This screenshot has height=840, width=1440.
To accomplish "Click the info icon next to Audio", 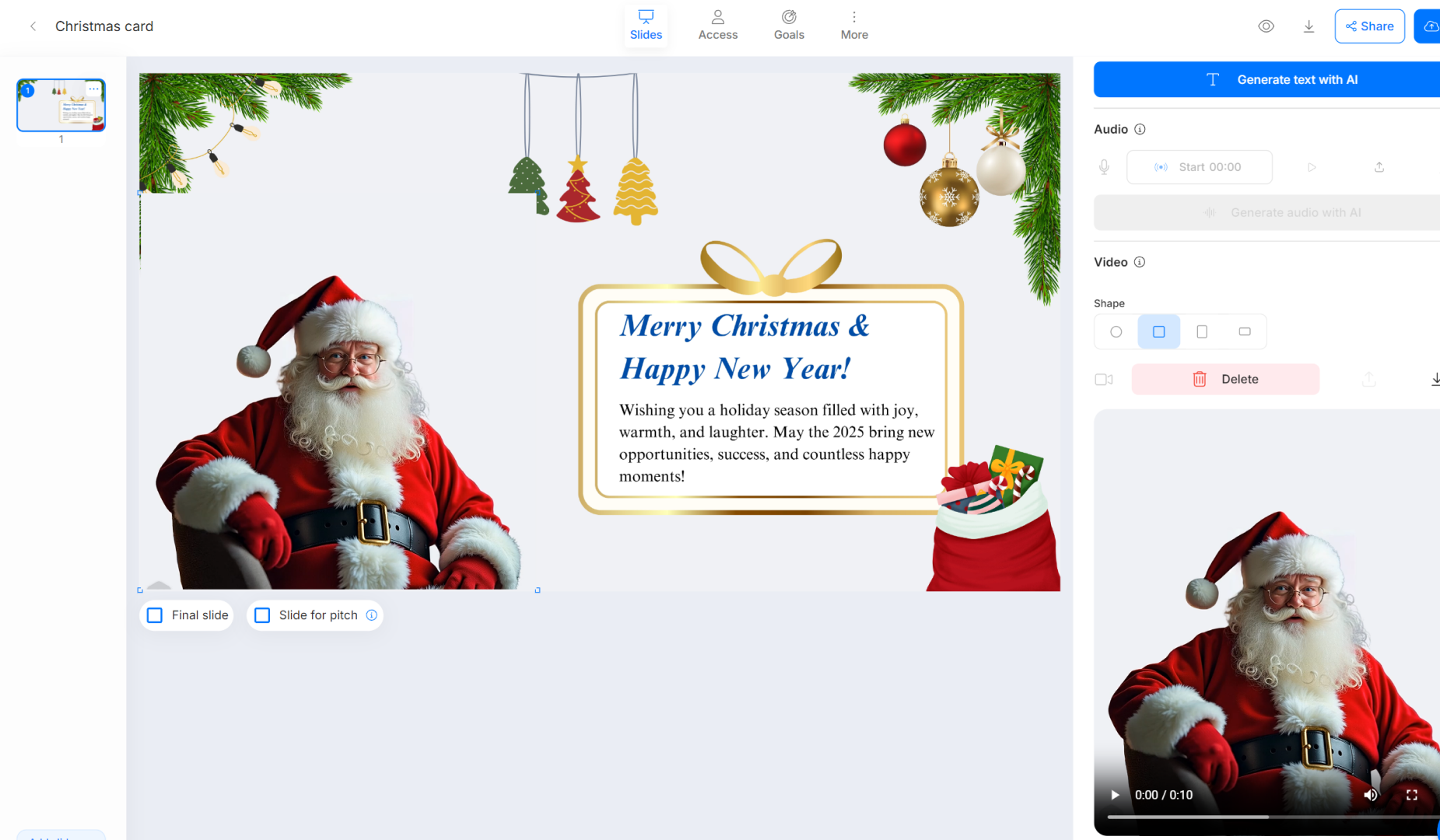I will [x=1140, y=129].
